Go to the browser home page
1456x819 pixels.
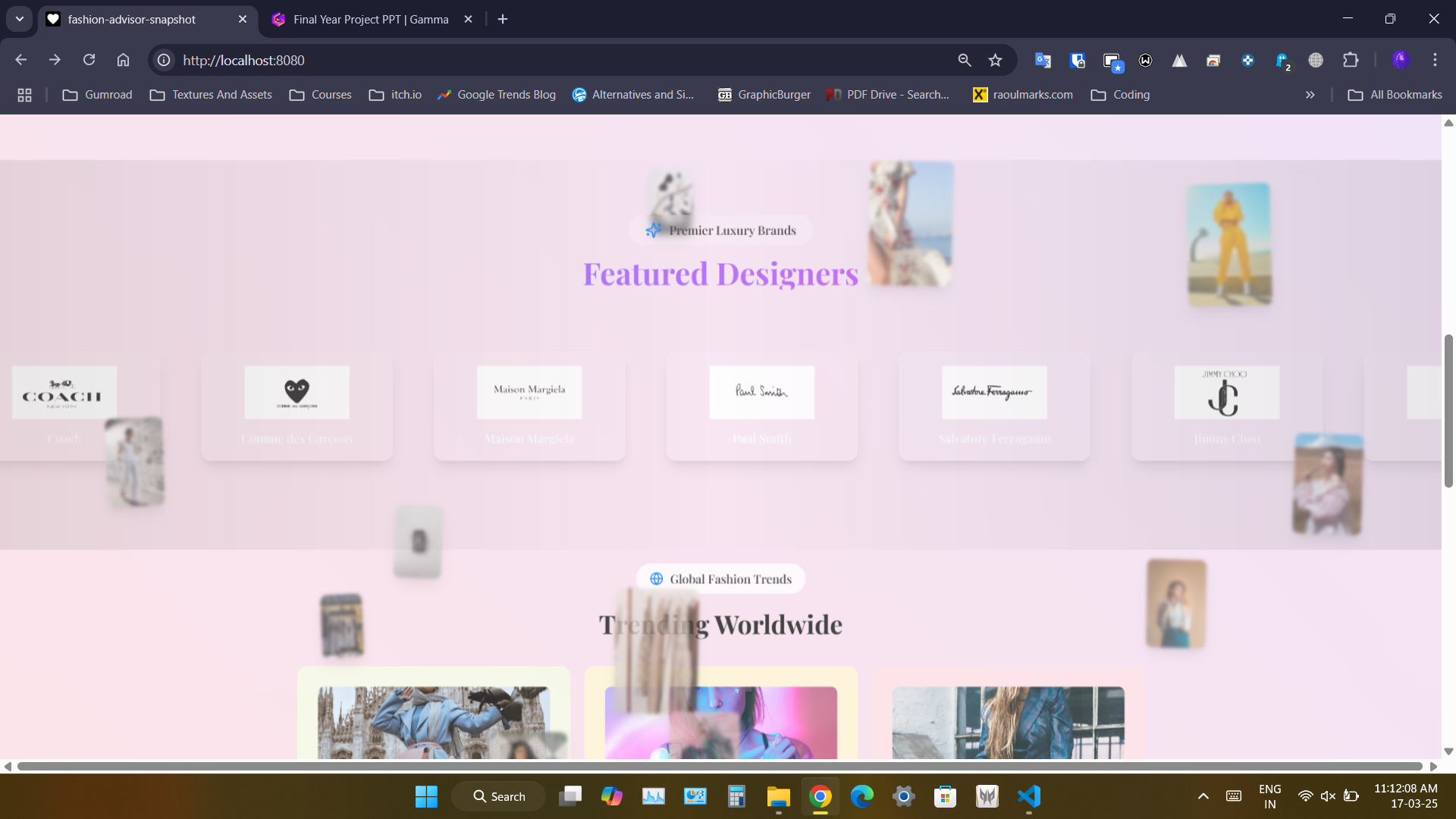click(x=124, y=60)
